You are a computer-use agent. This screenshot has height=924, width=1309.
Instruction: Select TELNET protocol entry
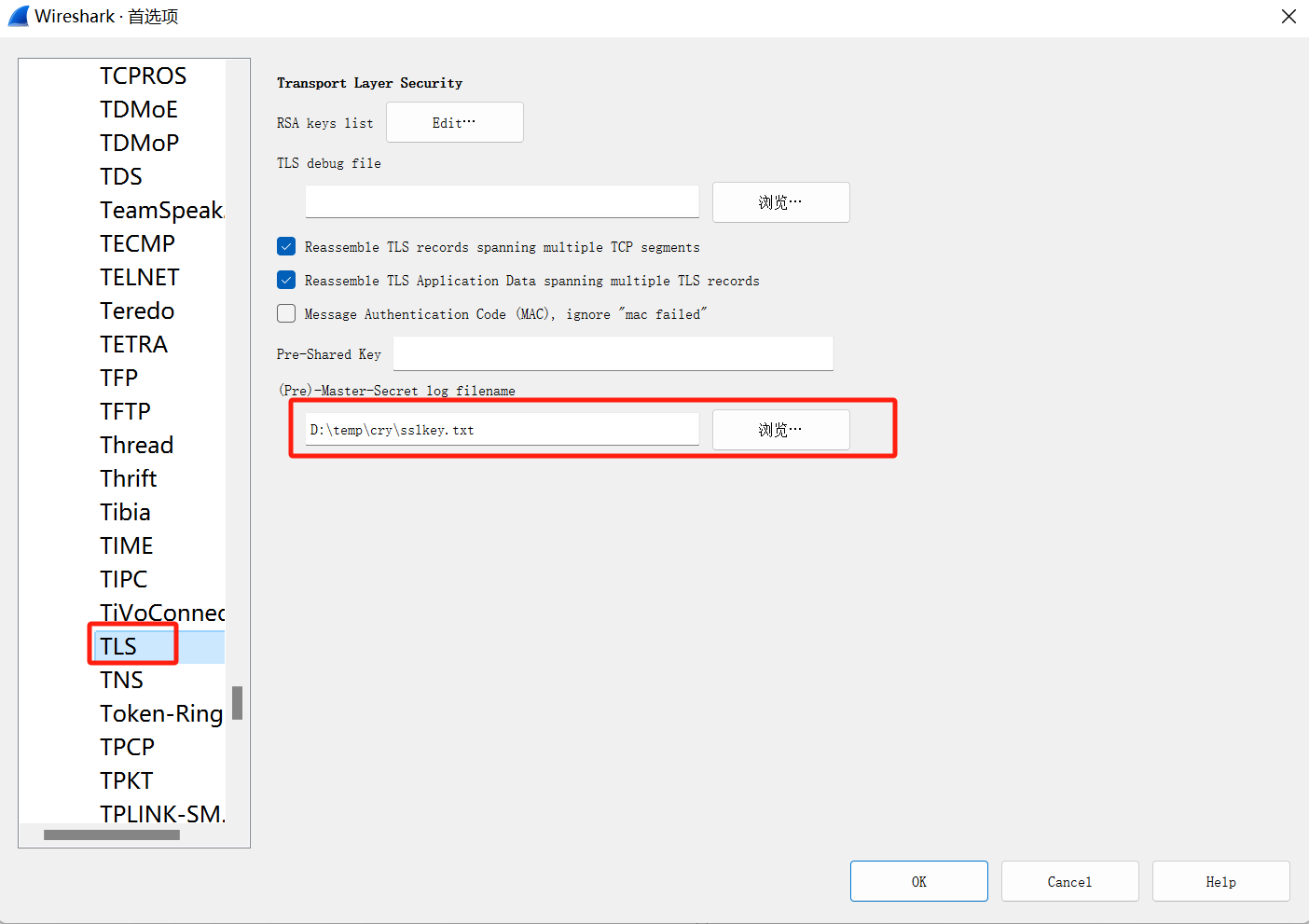(140, 277)
